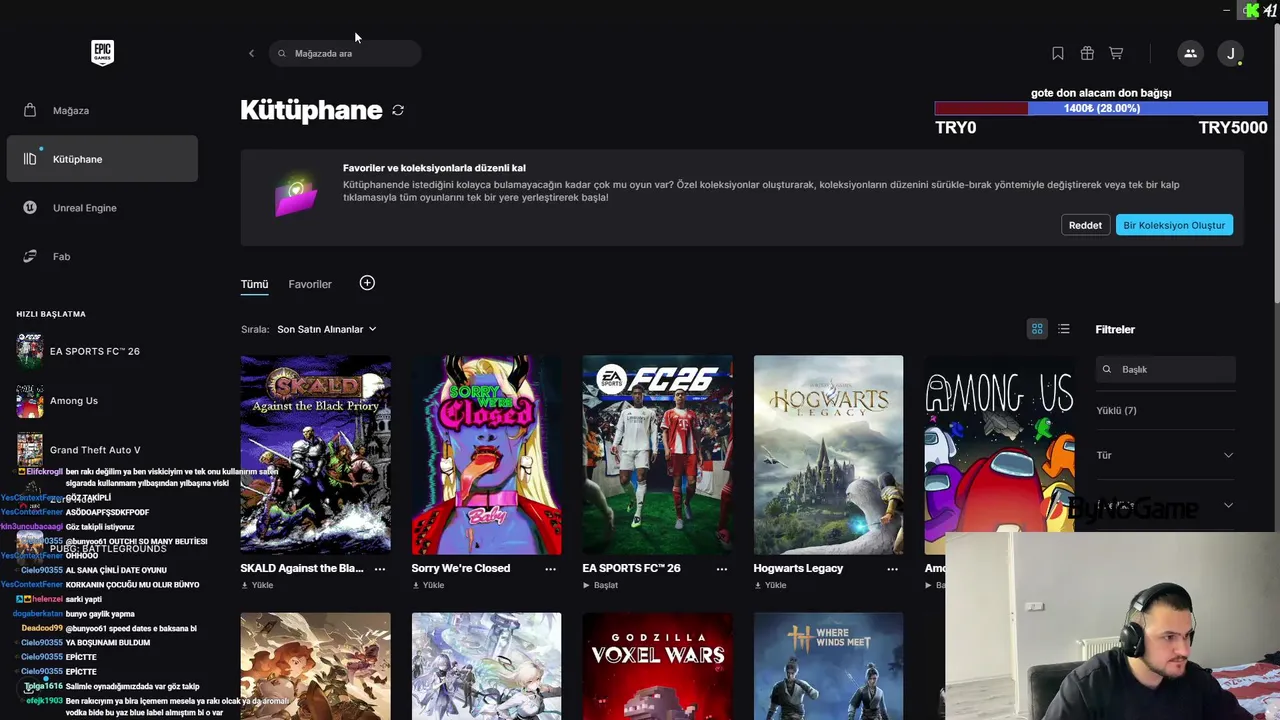Click the Unreal Engine sidebar icon
1280x720 pixels.
(30, 208)
